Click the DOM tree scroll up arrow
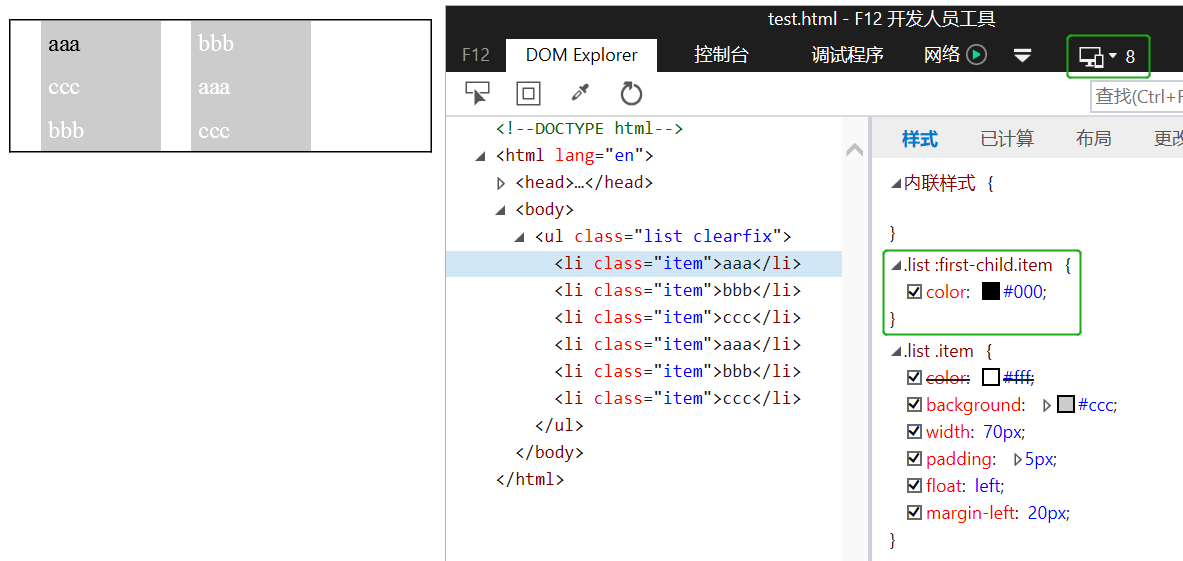This screenshot has height=561, width=1183. [x=854, y=151]
